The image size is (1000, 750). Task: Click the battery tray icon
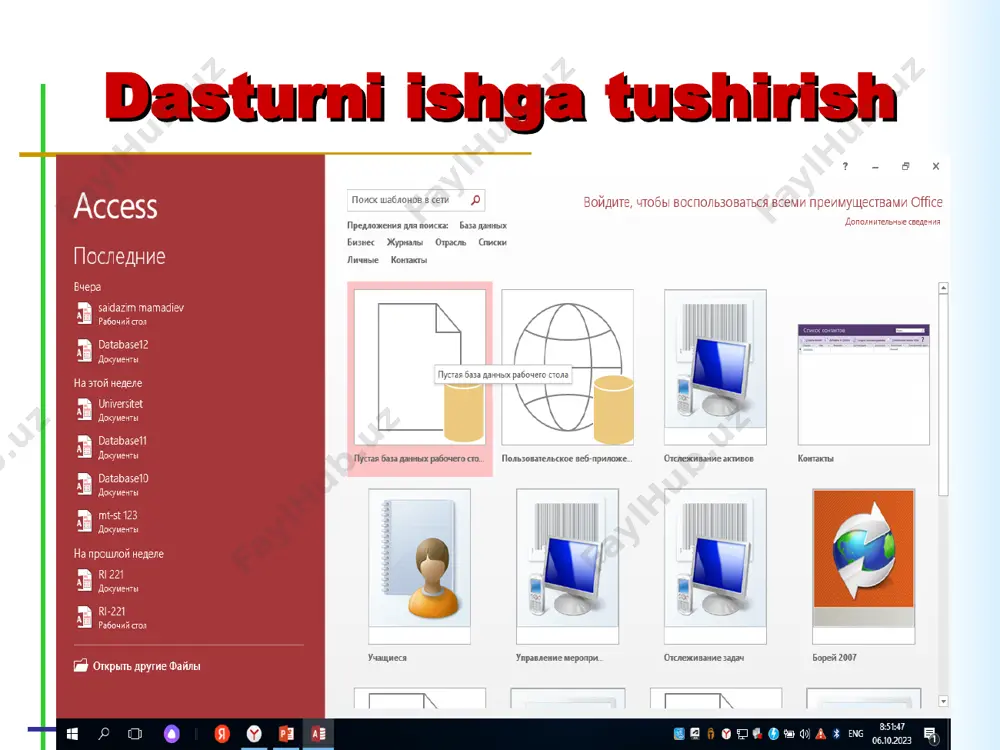click(789, 734)
